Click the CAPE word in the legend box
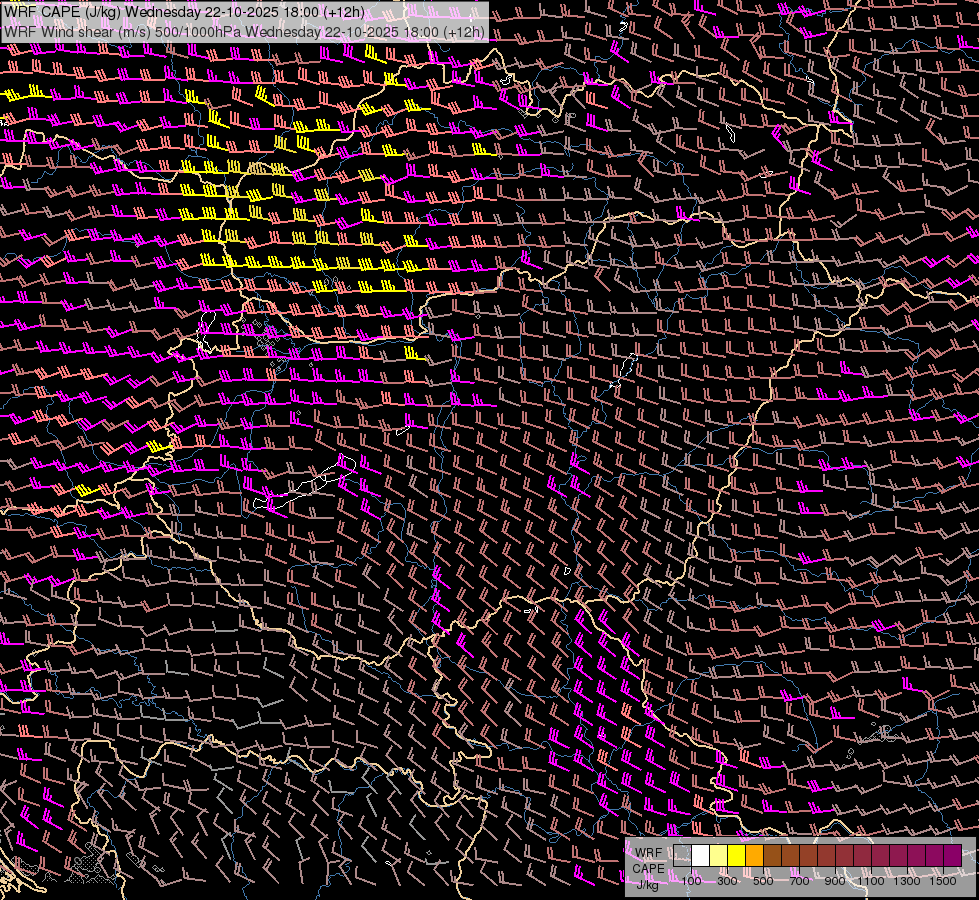This screenshot has width=979, height=900. (648, 868)
